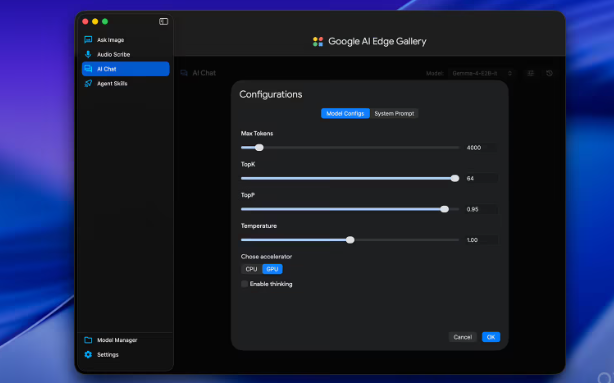Switch to the System Prompt tab

pos(394,113)
